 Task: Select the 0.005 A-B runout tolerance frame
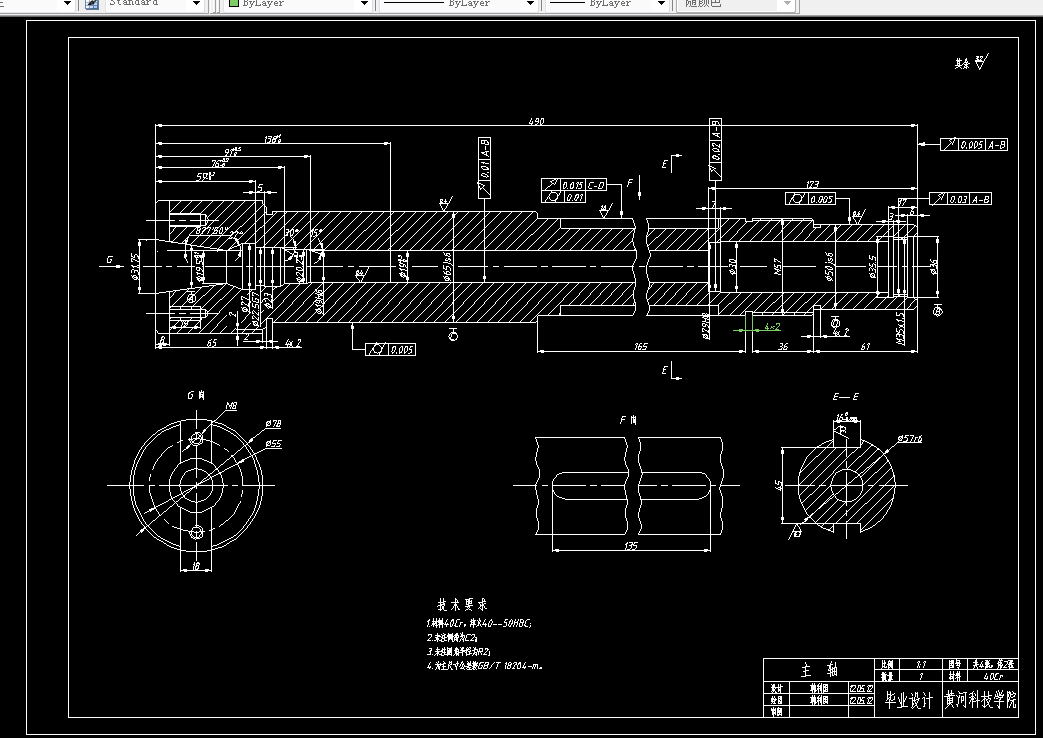pos(974,144)
